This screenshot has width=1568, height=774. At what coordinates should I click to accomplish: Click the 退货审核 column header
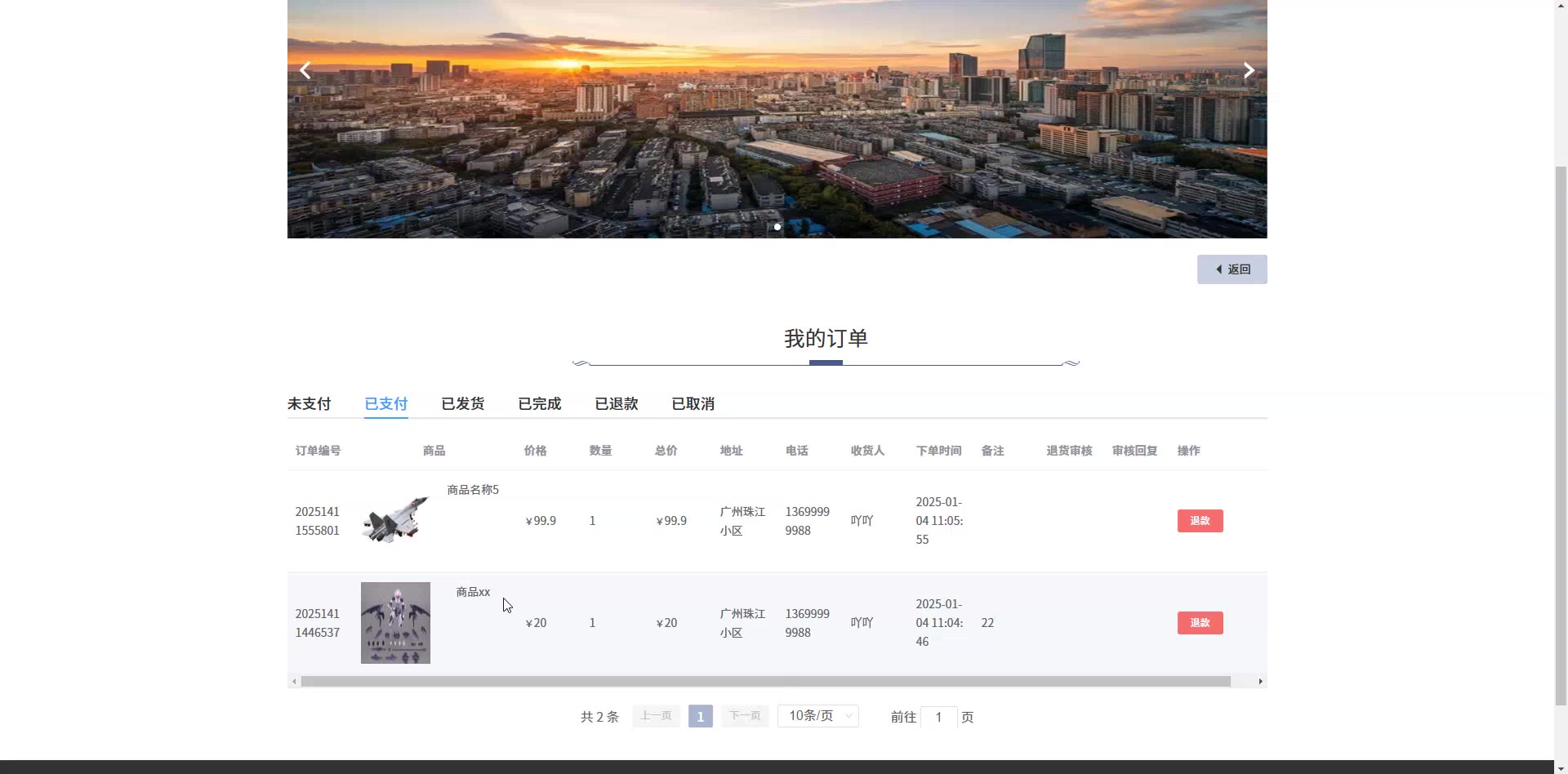click(1070, 451)
